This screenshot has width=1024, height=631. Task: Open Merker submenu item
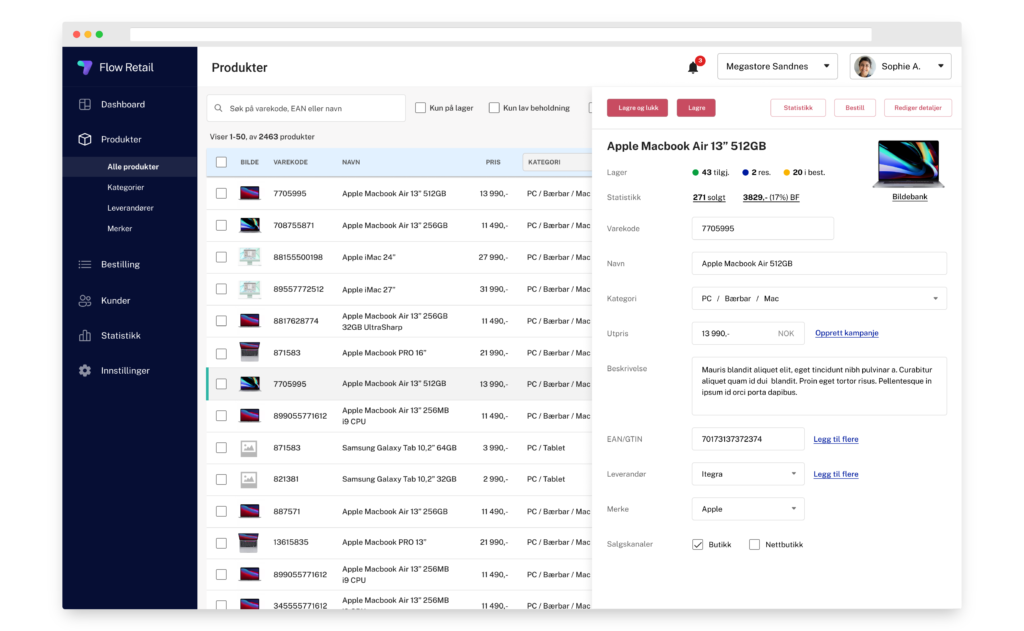120,229
